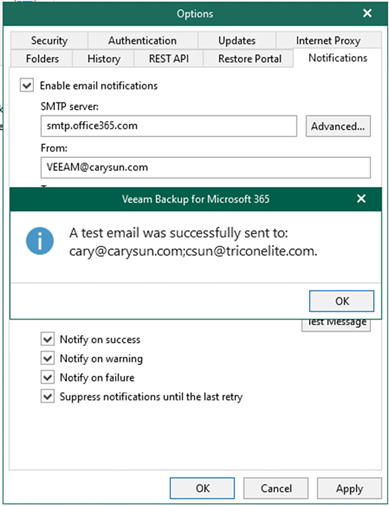Toggle Notify on success checkbox
Viewport: 389px width, 506px height.
pyautogui.click(x=47, y=339)
